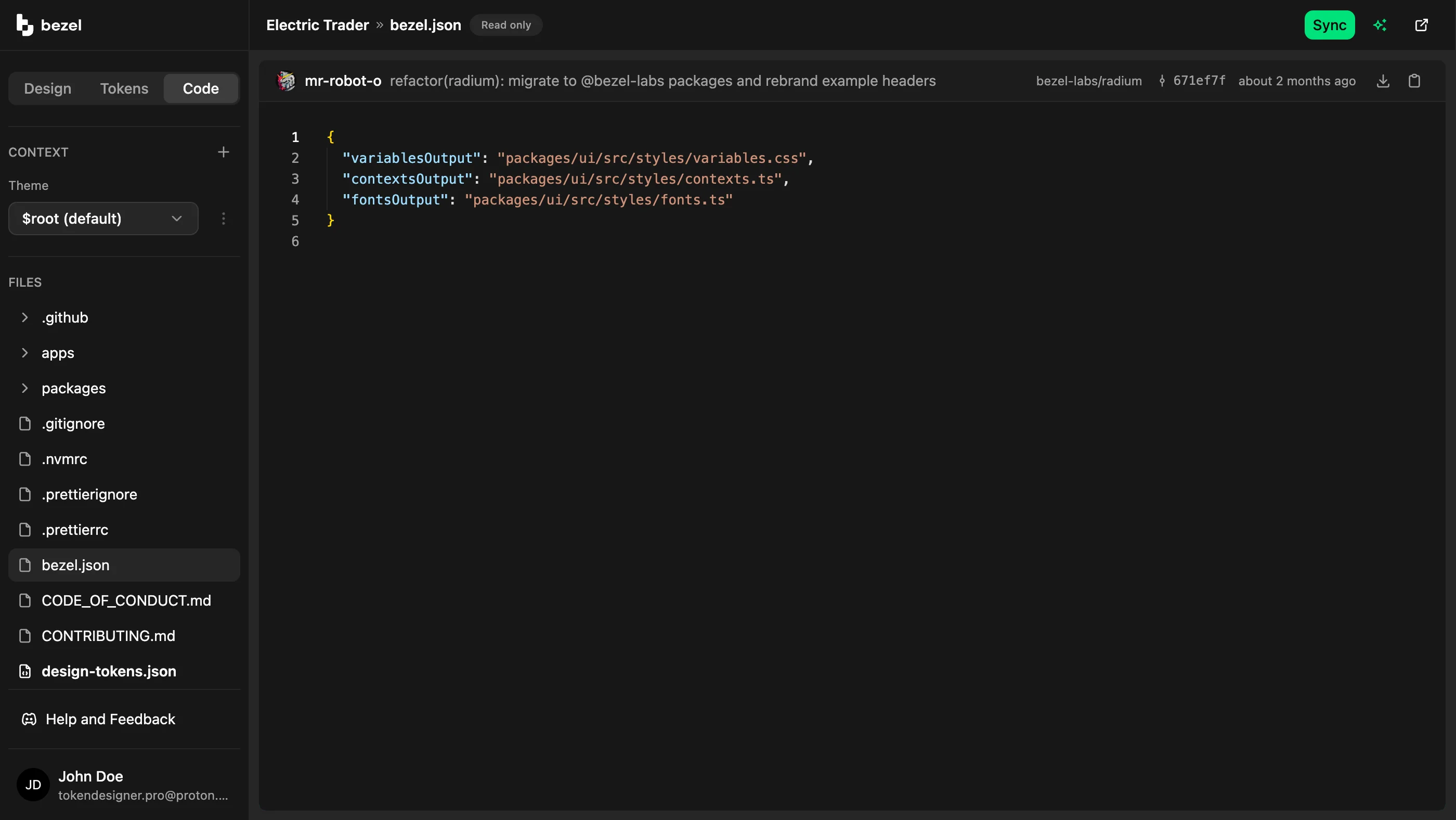Click the CODE_OF_CONDUCT.md file icon
This screenshot has width=1456, height=820.
25,600
